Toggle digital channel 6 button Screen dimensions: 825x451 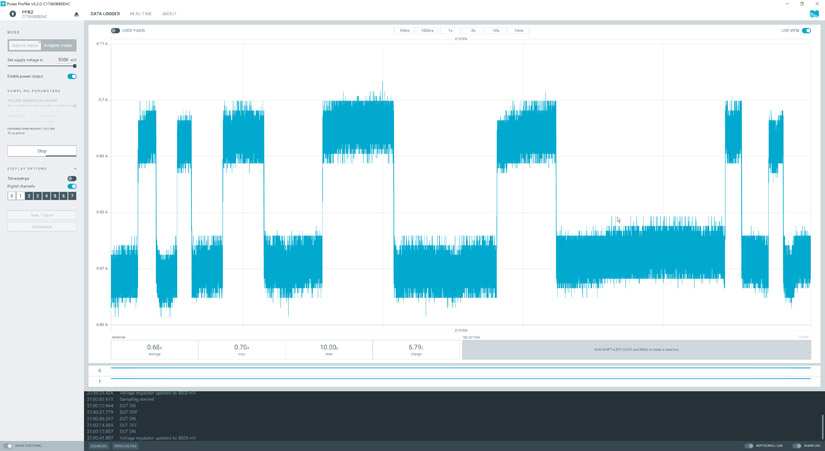(x=63, y=196)
